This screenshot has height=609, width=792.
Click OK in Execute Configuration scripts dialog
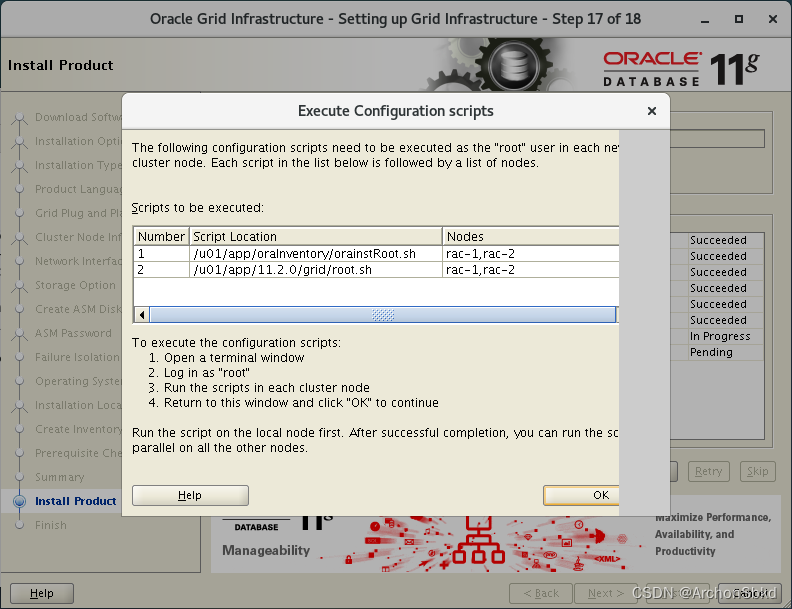pos(581,495)
